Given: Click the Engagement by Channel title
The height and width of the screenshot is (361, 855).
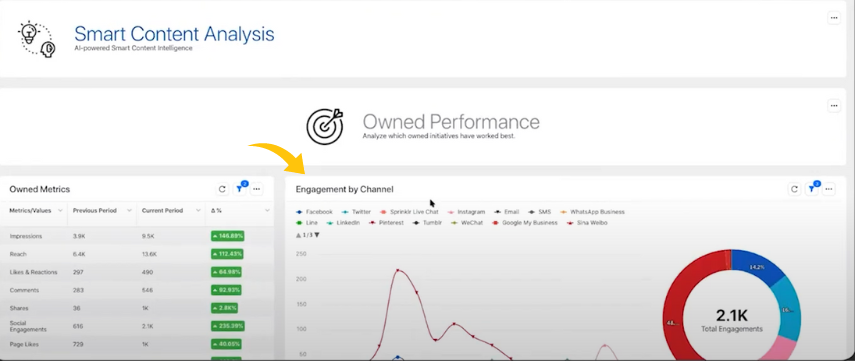Looking at the screenshot, I should [x=344, y=189].
